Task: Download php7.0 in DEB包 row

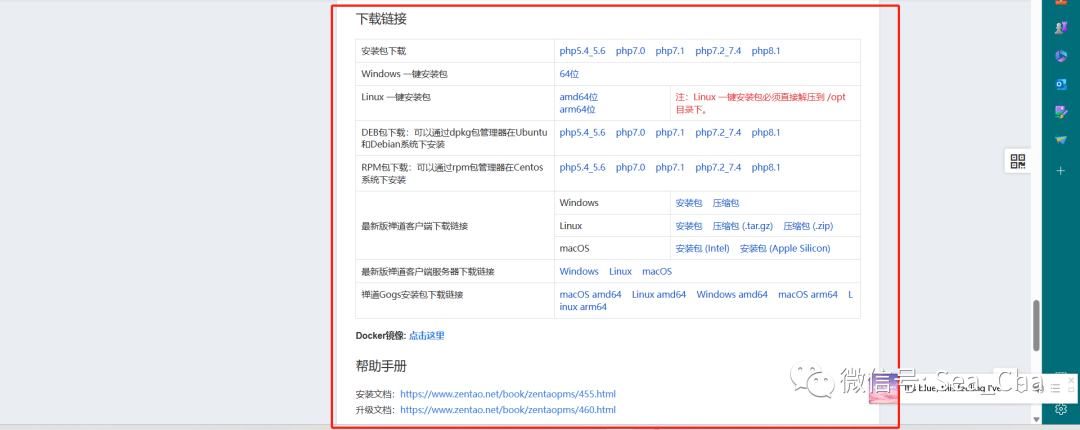Action: 630,132
